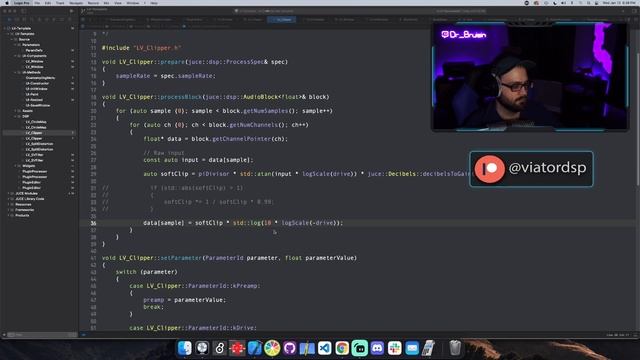
Task: Open GitHub Desktop from the Dock
Action: [289, 348]
